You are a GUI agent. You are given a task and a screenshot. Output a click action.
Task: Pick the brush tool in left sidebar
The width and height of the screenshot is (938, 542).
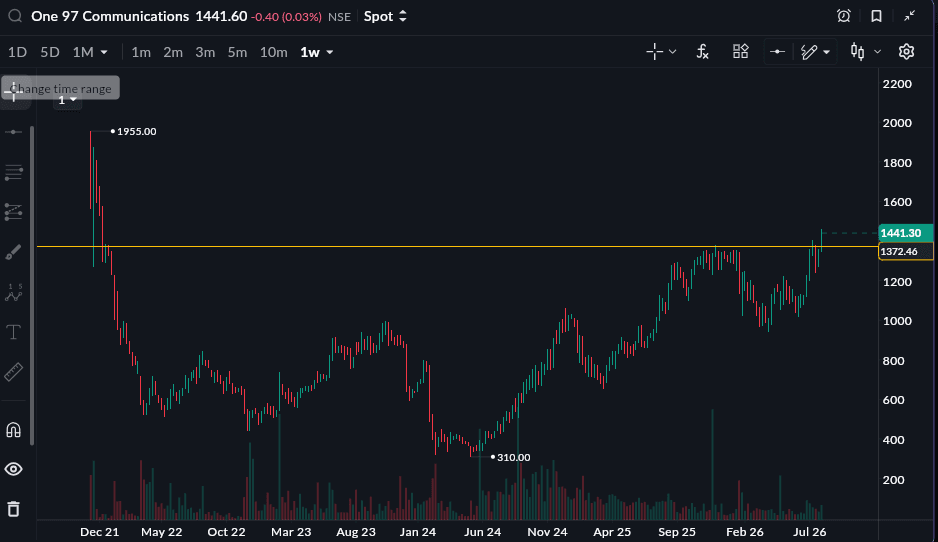(x=13, y=252)
